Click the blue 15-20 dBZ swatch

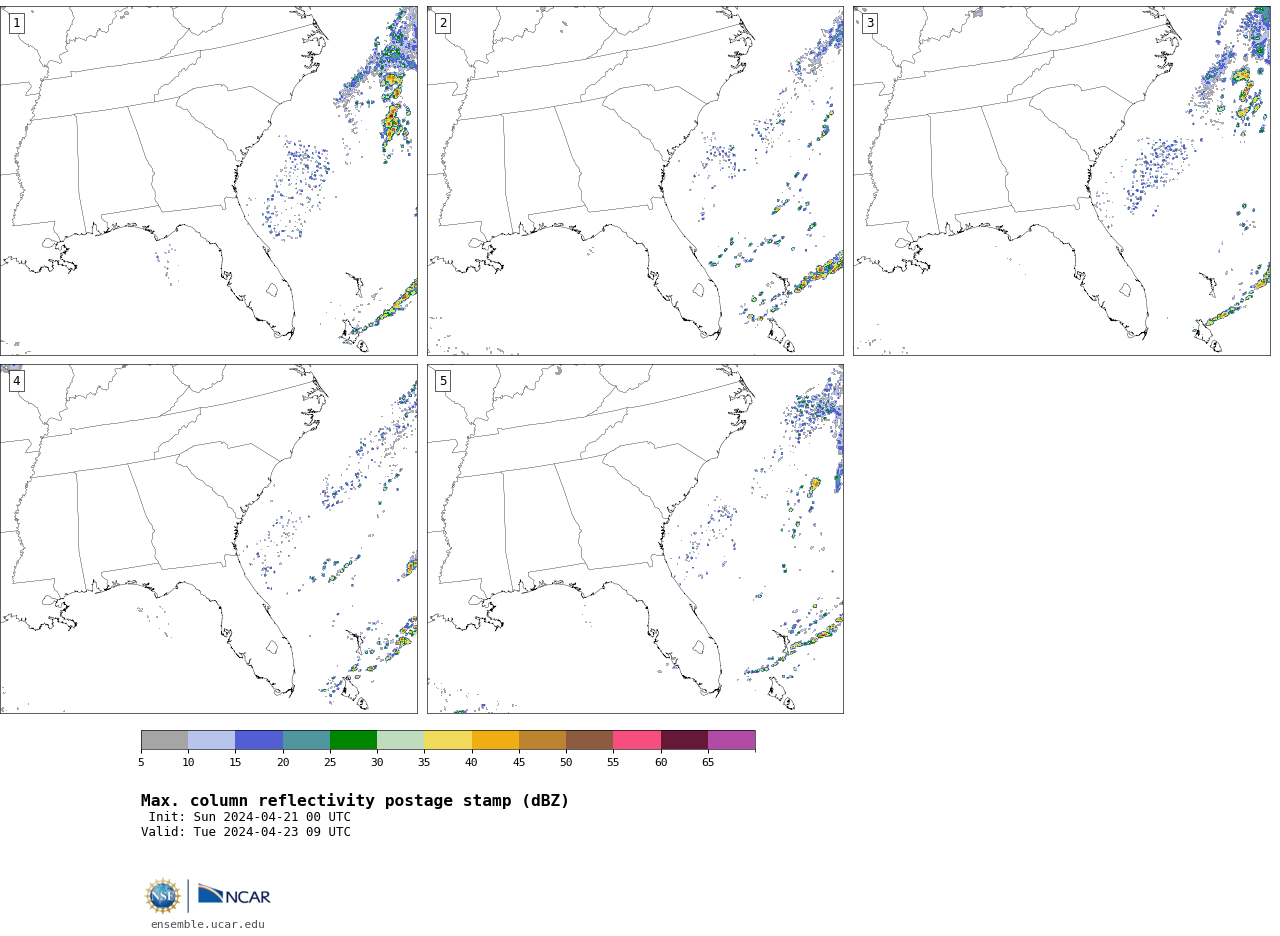pyautogui.click(x=259, y=740)
